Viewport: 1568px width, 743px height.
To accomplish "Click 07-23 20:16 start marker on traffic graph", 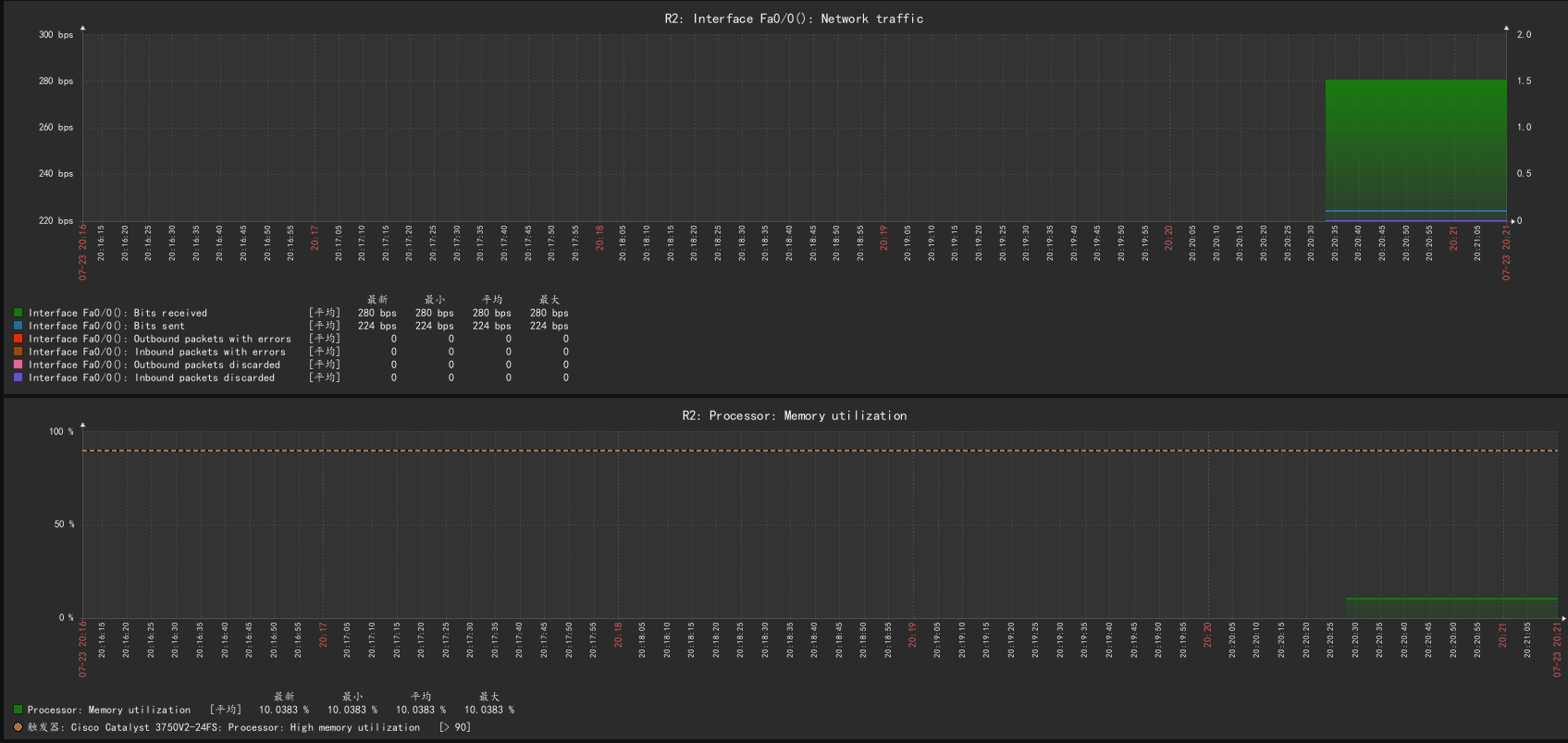I will pos(82,252).
